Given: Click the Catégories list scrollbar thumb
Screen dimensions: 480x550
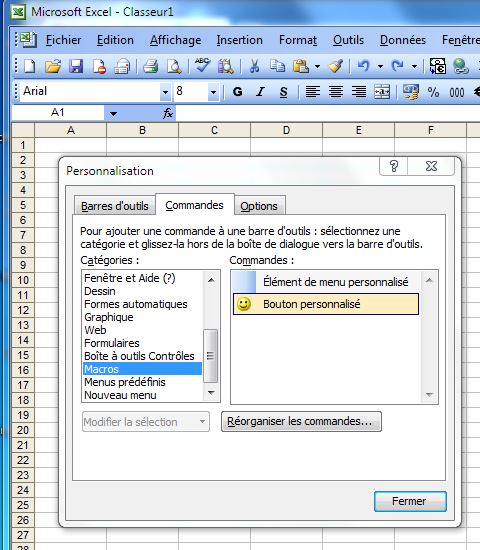Looking at the screenshot, I should pos(211,356).
